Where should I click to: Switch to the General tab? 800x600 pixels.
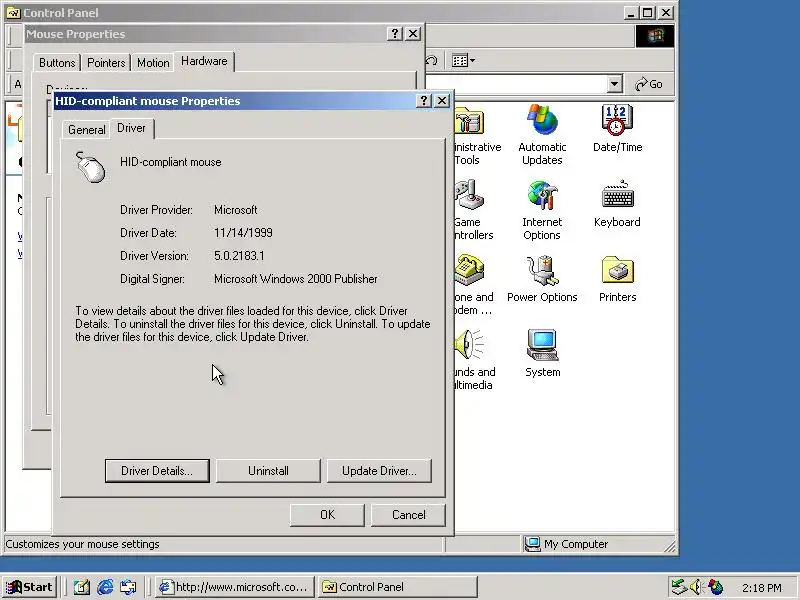(x=86, y=130)
